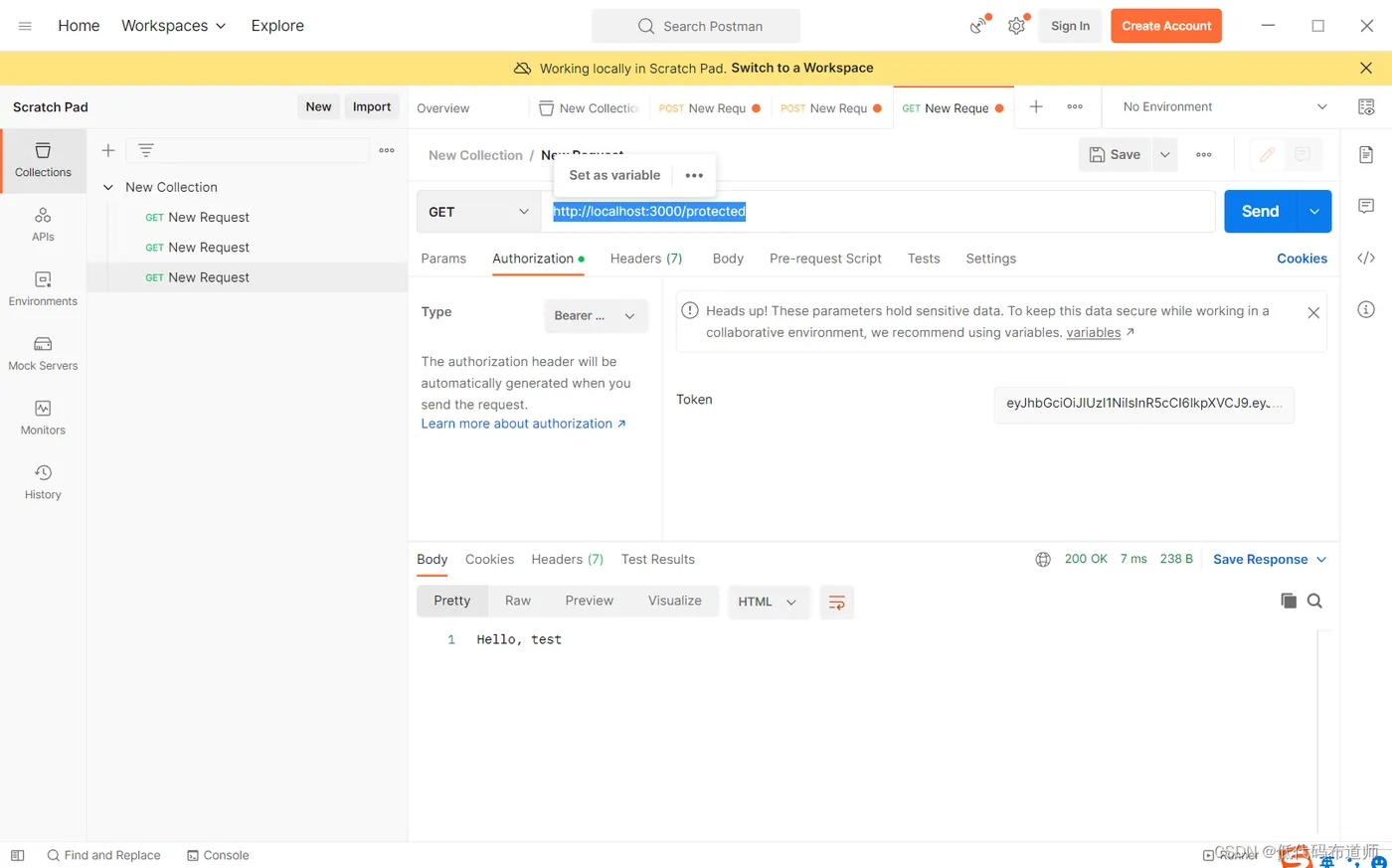
Task: Search within the response body
Action: [x=1314, y=601]
